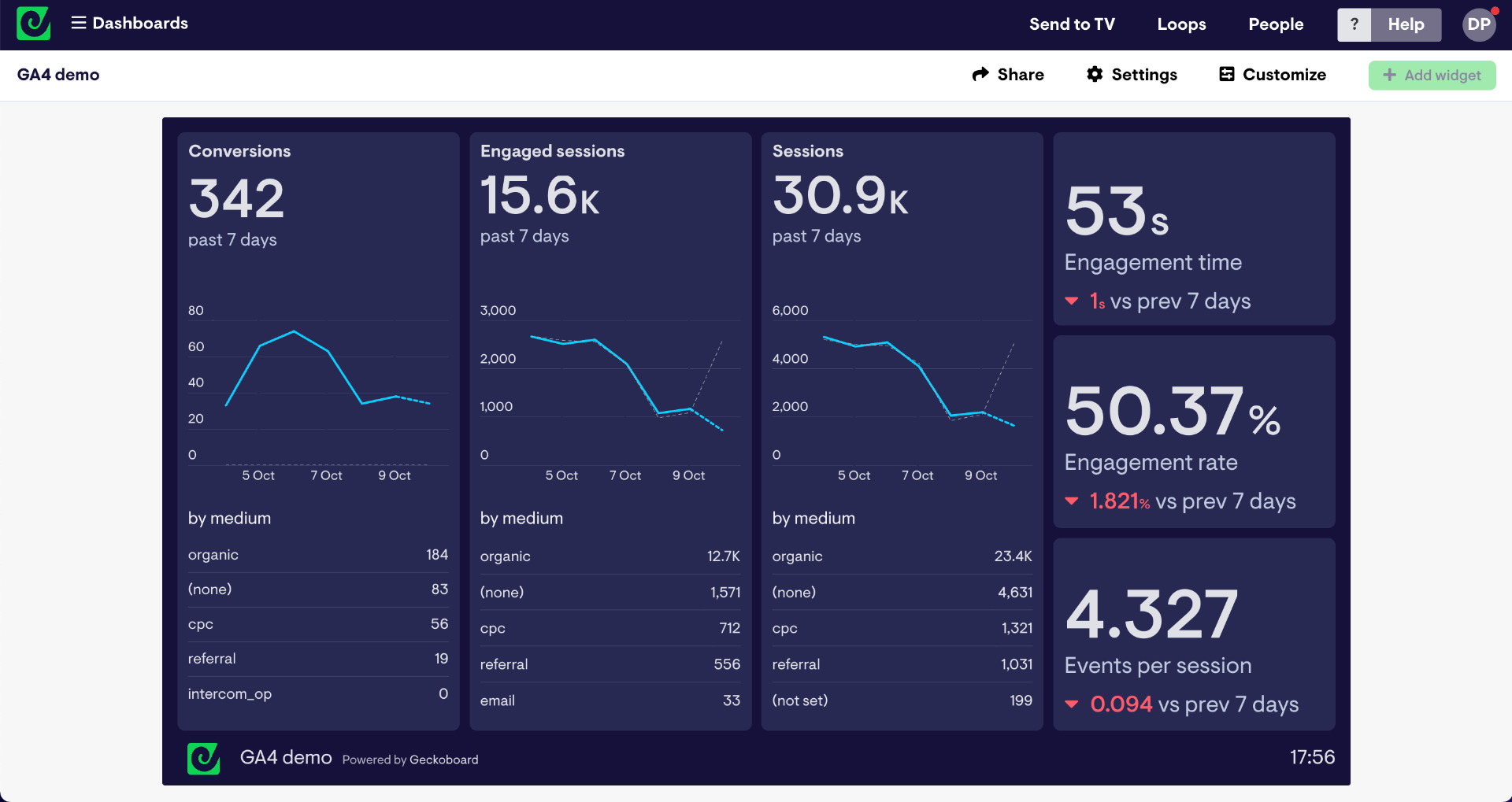Open the DP profile avatar menu
Image resolution: width=1512 pixels, height=802 pixels.
coord(1478,24)
